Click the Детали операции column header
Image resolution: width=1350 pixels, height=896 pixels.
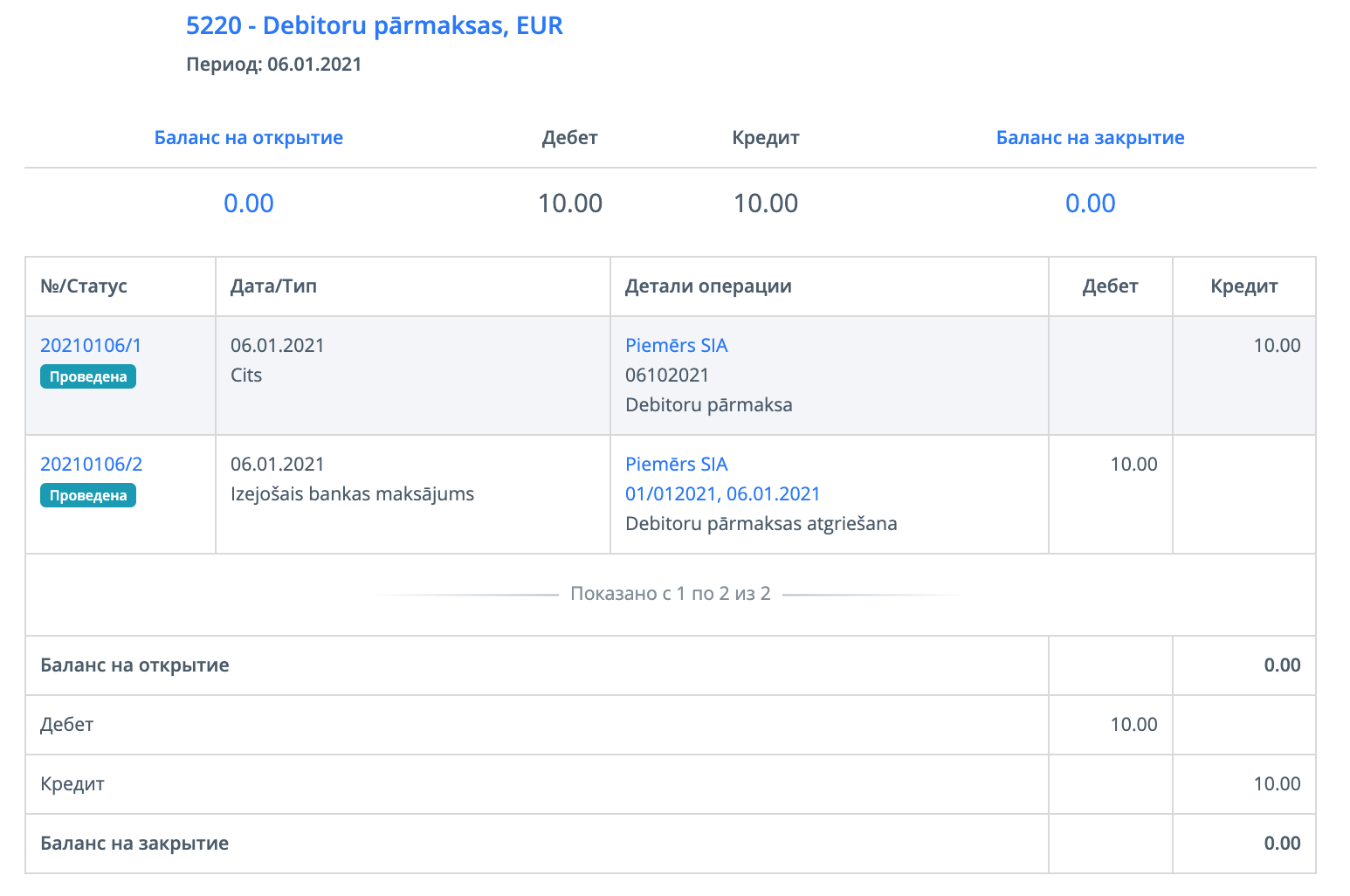[x=708, y=286]
